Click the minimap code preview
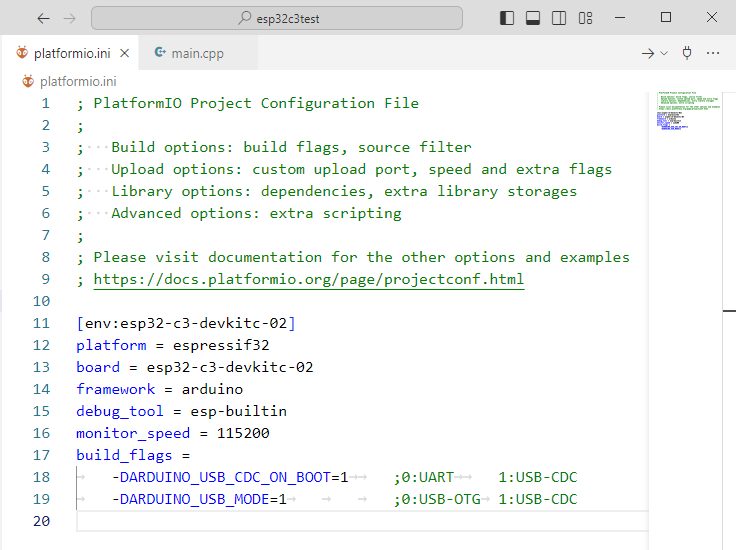 688,111
